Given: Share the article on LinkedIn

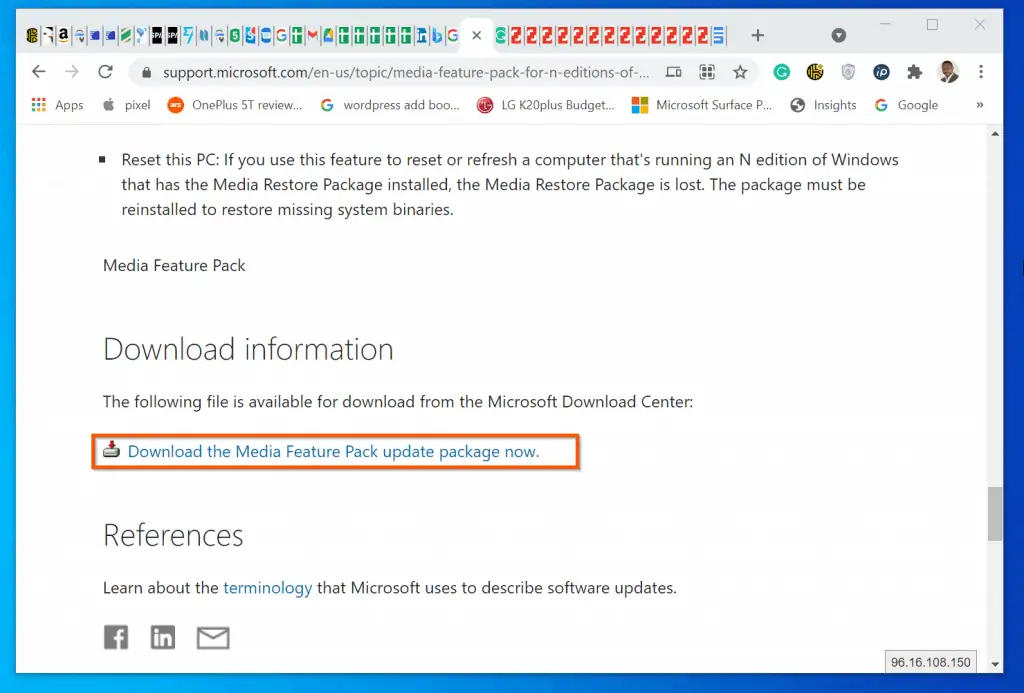Looking at the screenshot, I should coord(163,637).
